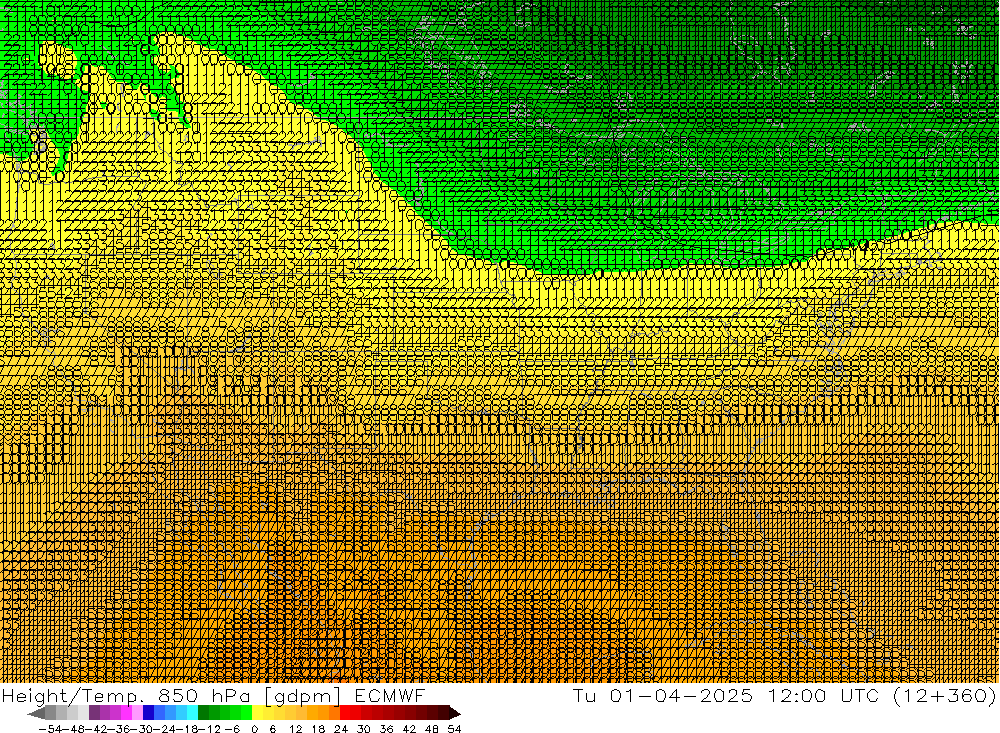Click the dark blue swatch above -30
Viewport: 1000px width, 733px height.
148,713
